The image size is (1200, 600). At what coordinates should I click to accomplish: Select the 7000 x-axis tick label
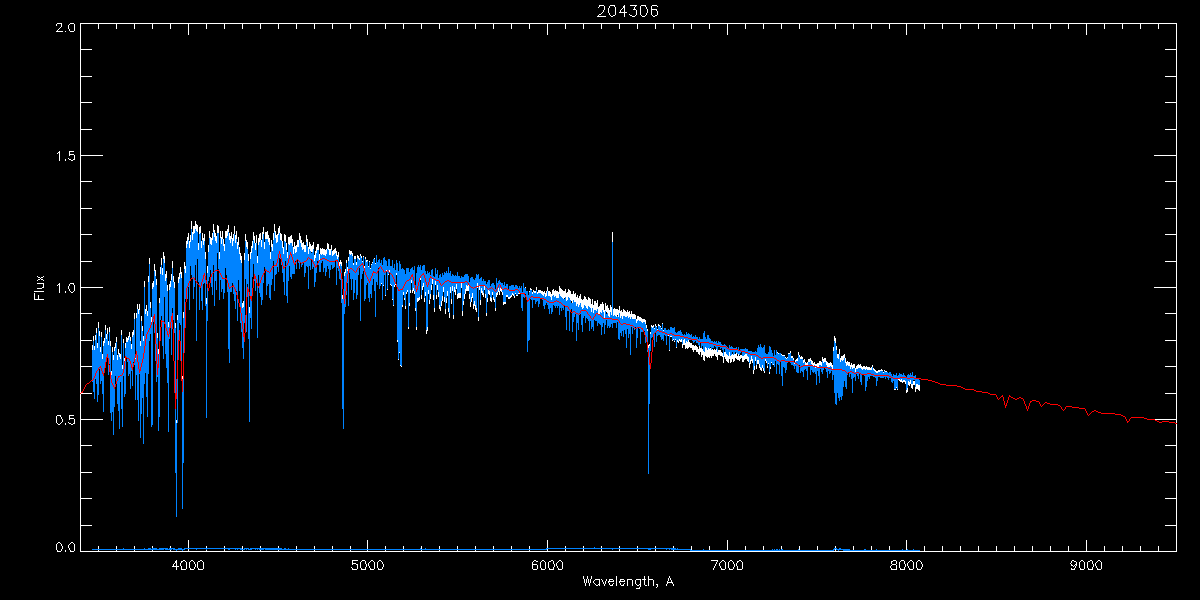727,564
